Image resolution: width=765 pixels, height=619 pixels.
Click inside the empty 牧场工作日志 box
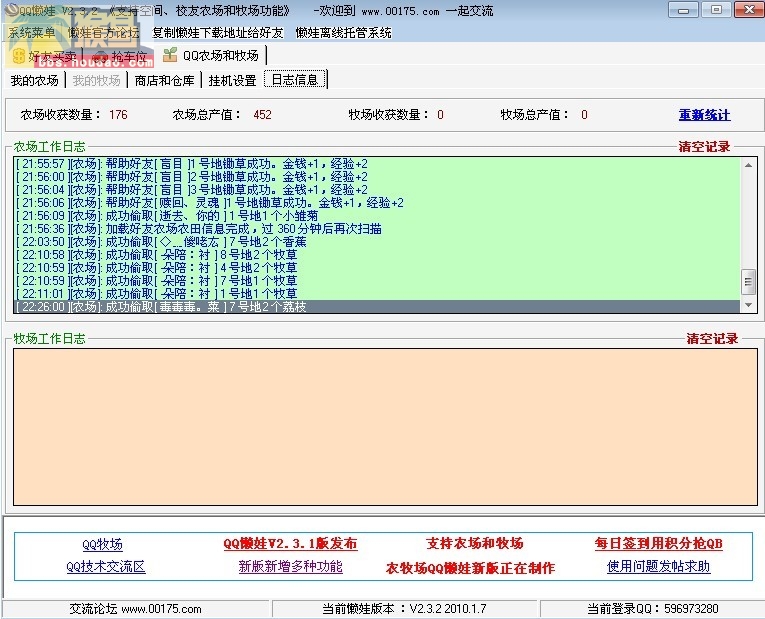click(x=385, y=427)
